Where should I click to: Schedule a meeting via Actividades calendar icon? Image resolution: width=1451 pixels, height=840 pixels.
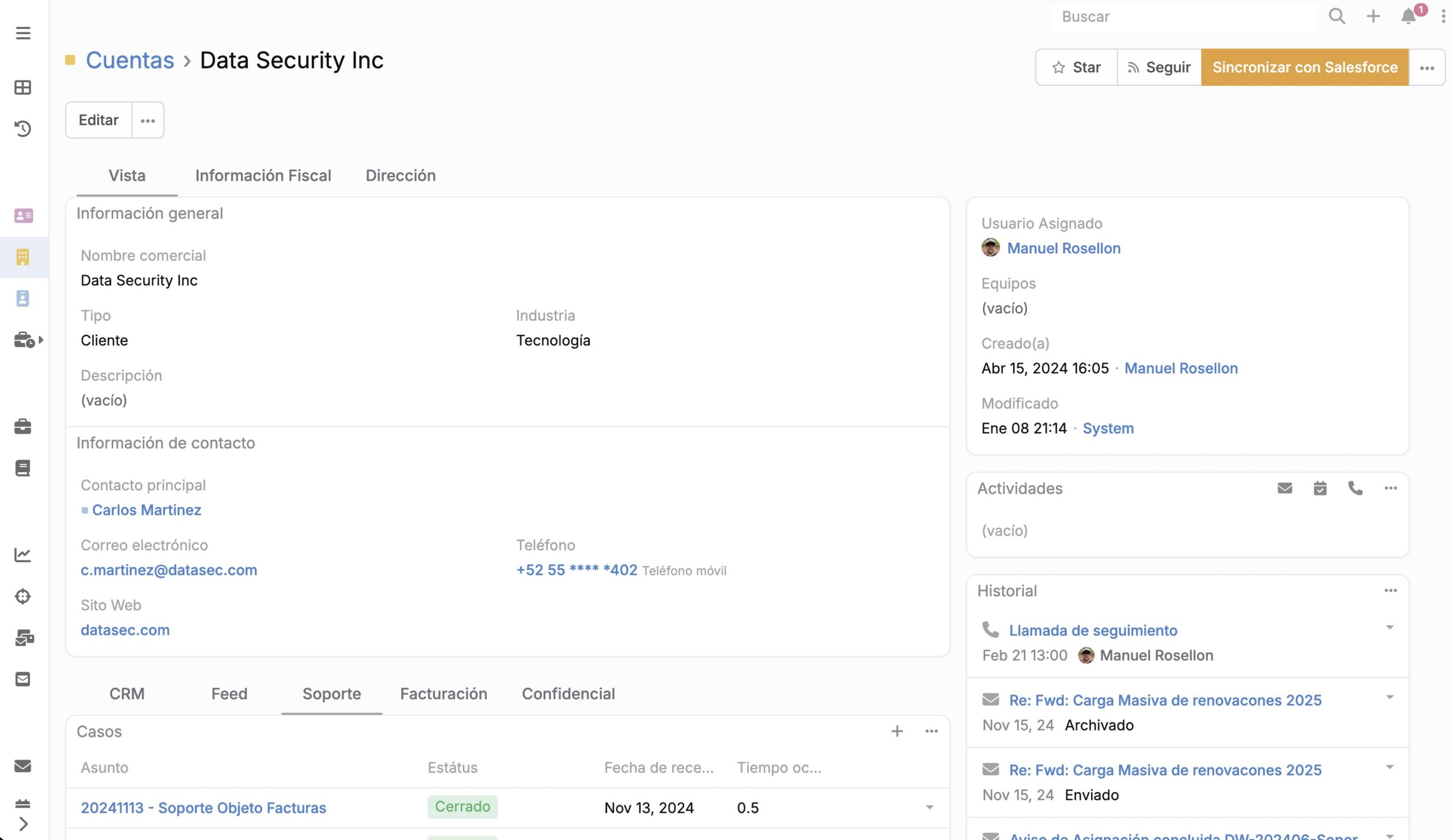click(1320, 488)
